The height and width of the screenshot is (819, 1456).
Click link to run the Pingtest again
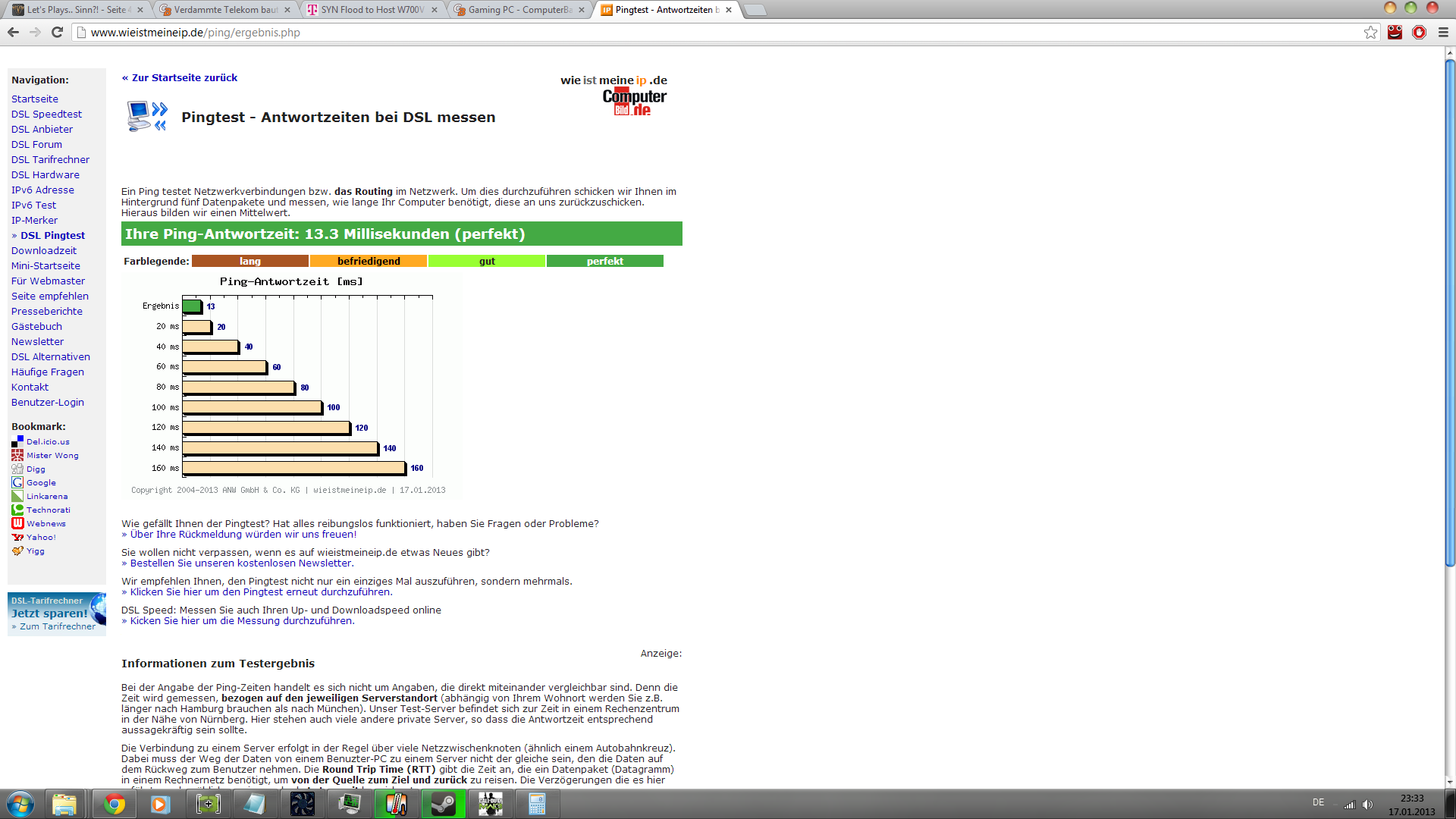click(x=257, y=591)
